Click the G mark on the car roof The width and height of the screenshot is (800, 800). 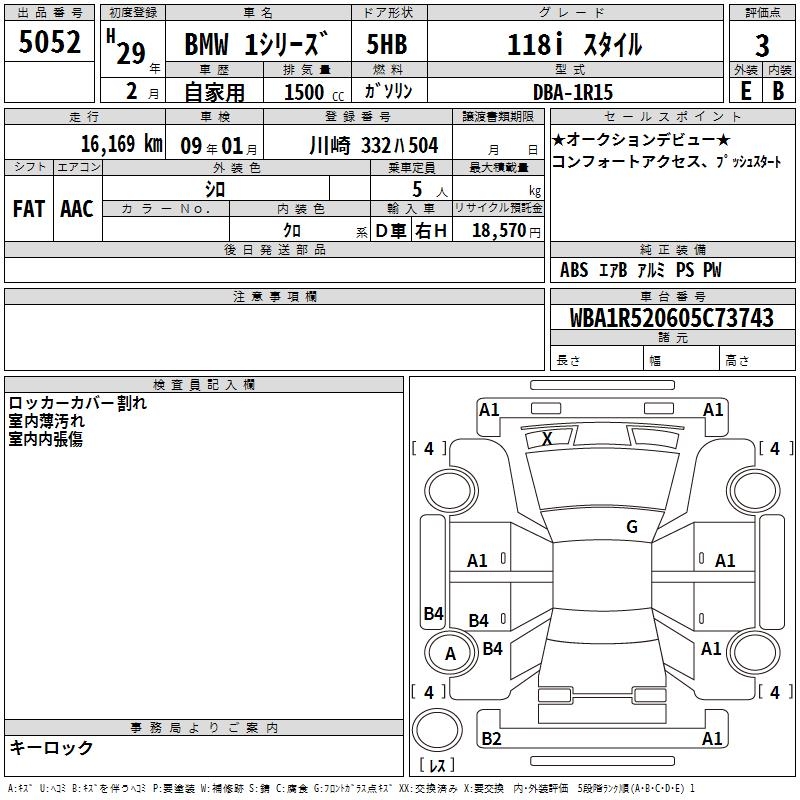click(x=631, y=527)
